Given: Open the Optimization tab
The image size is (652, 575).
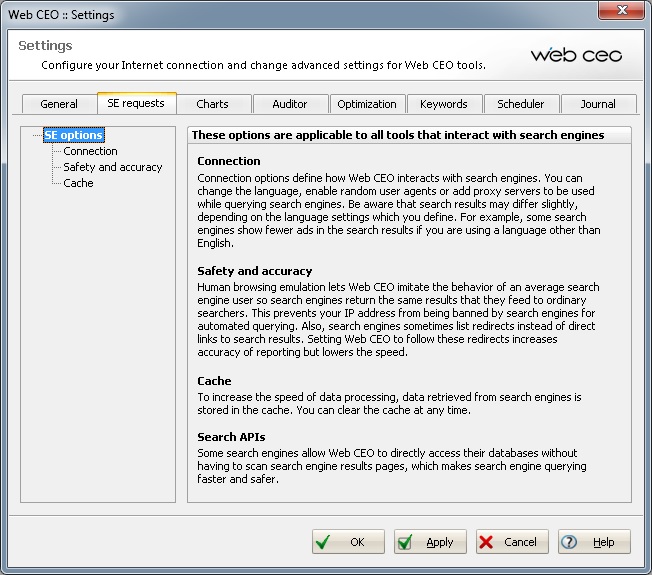Looking at the screenshot, I should (367, 104).
